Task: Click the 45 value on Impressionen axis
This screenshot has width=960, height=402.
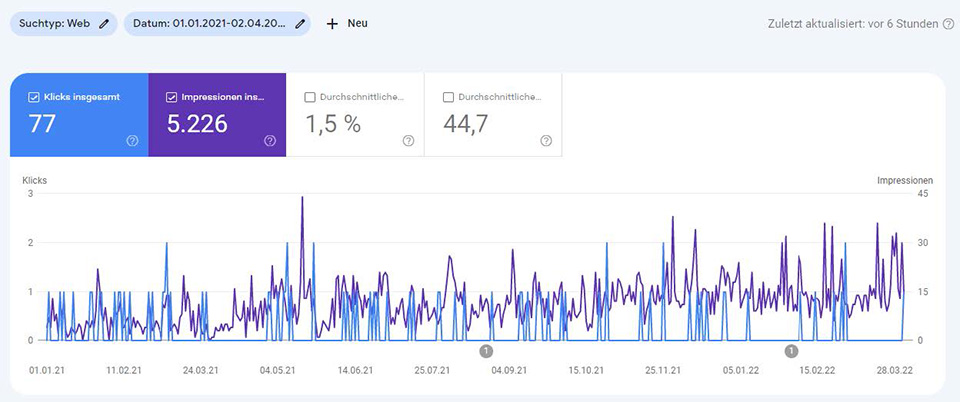Action: (x=924, y=194)
